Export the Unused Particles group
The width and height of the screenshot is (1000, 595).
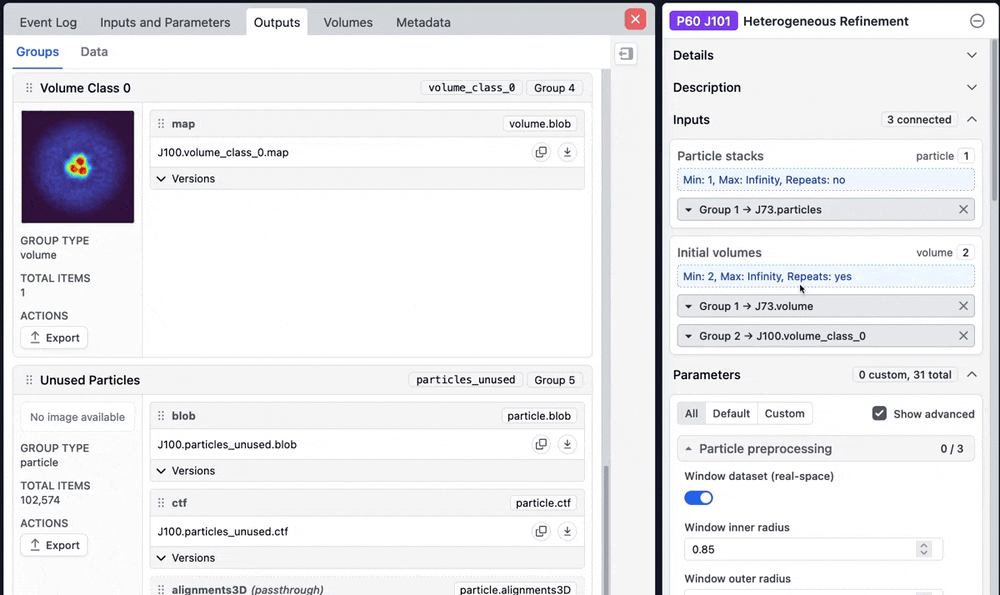(54, 545)
